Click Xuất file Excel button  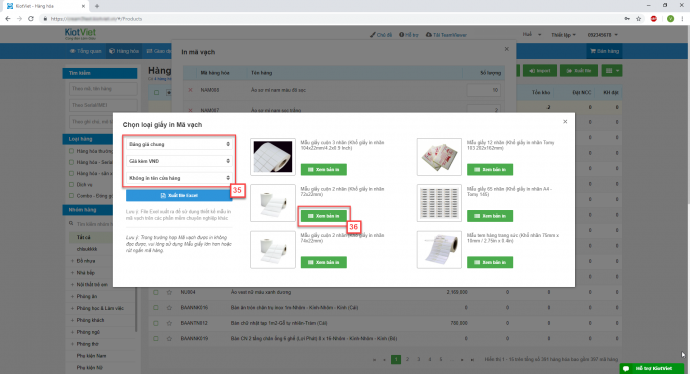pyautogui.click(x=179, y=195)
